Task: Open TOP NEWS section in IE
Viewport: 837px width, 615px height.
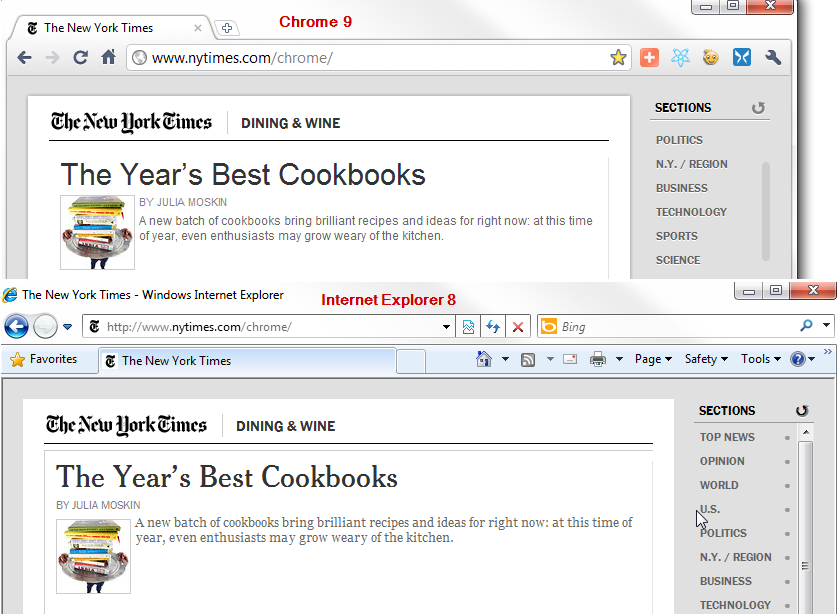Action: pyautogui.click(x=727, y=437)
